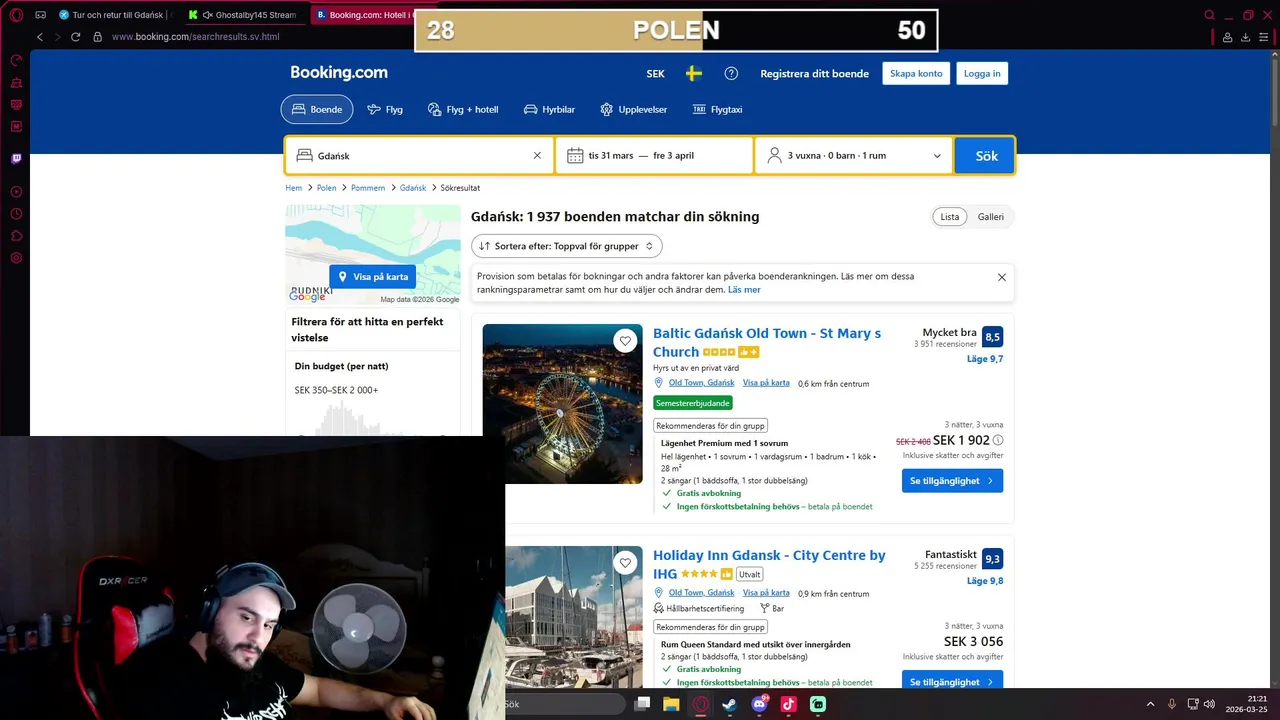This screenshot has width=1280, height=720.
Task: Click Hem breadcrumb link
Action: [294, 188]
